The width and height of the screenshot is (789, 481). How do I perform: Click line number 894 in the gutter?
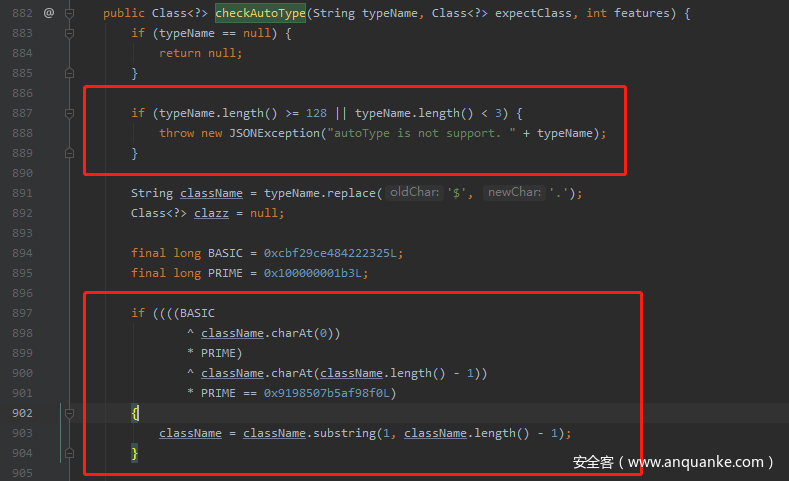point(22,253)
